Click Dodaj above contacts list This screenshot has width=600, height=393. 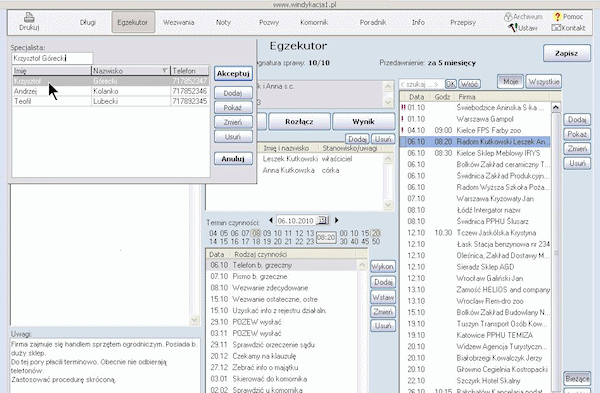357,139
